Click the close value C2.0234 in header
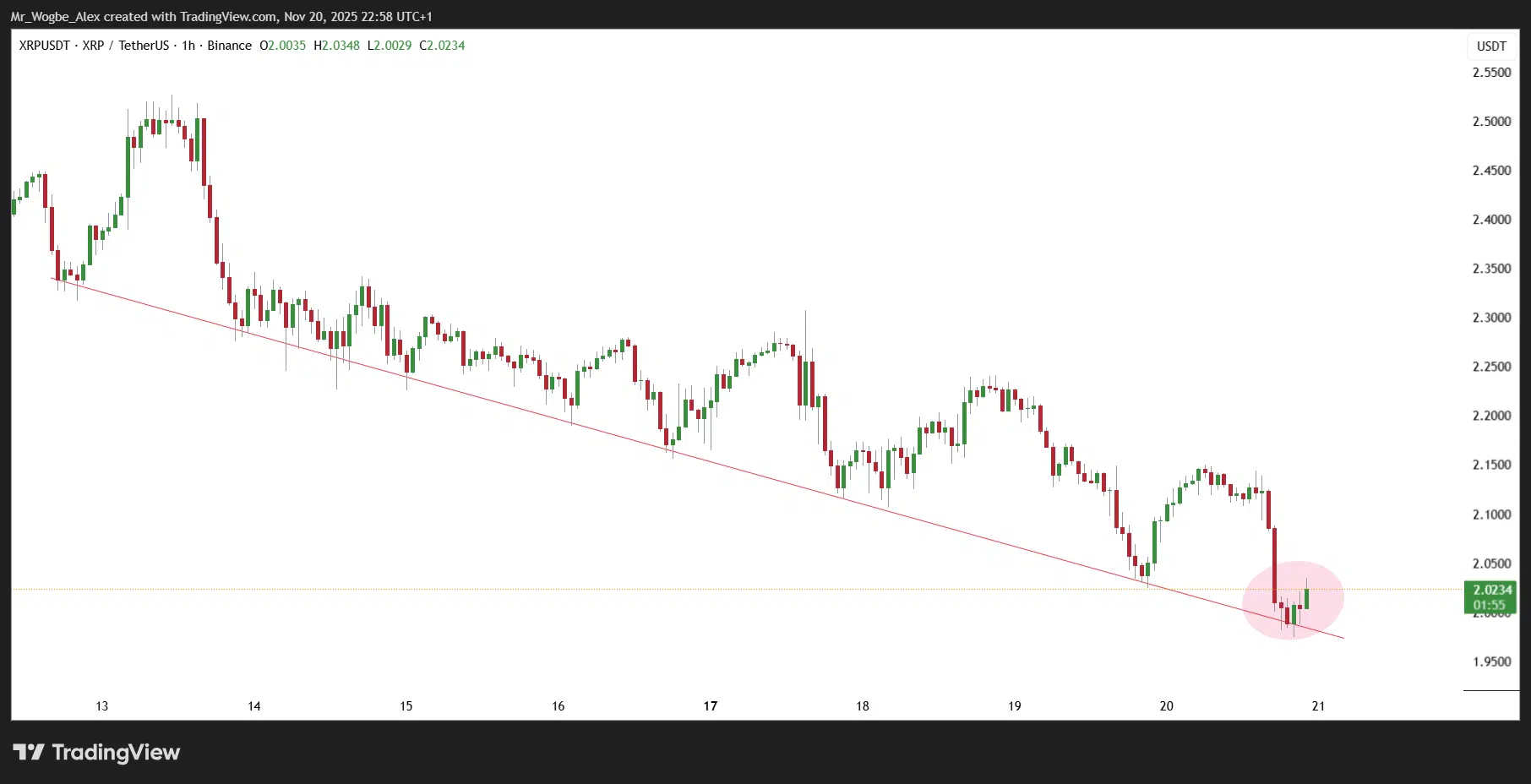 pos(442,46)
